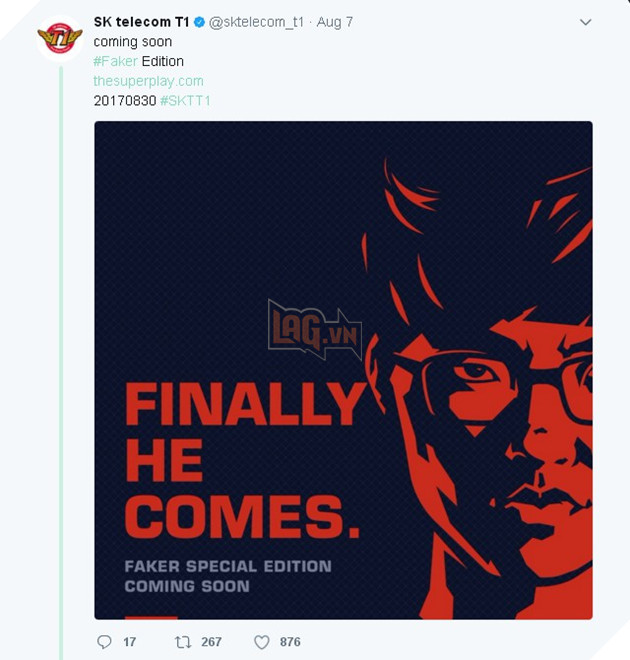Click the LAG.VN watermark logo
This screenshot has width=630, height=660.
click(313, 329)
